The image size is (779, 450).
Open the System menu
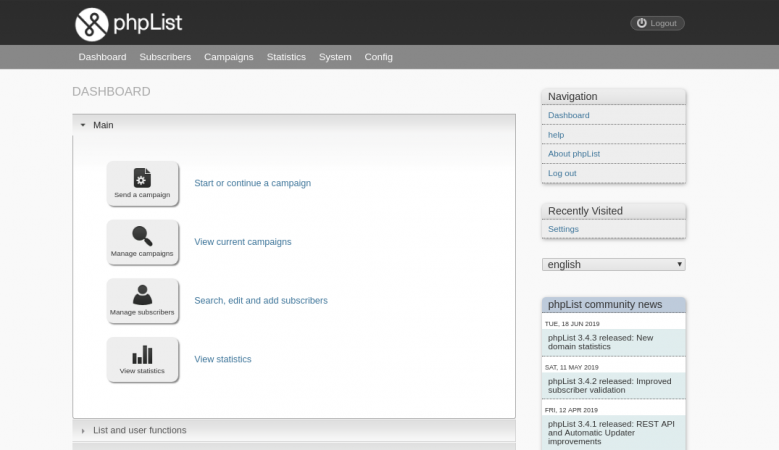pos(335,57)
